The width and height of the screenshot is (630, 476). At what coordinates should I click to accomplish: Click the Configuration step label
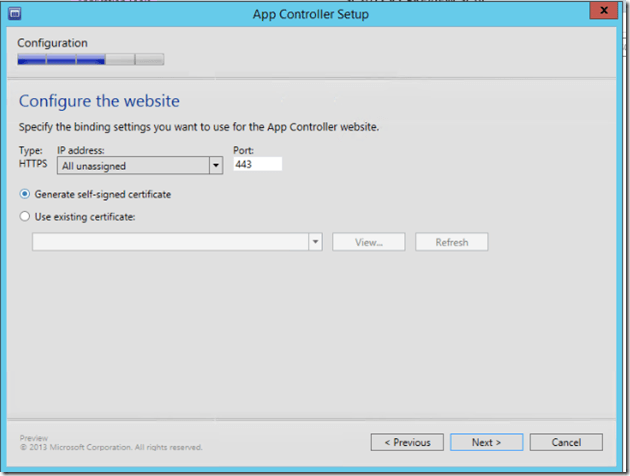(x=52, y=43)
